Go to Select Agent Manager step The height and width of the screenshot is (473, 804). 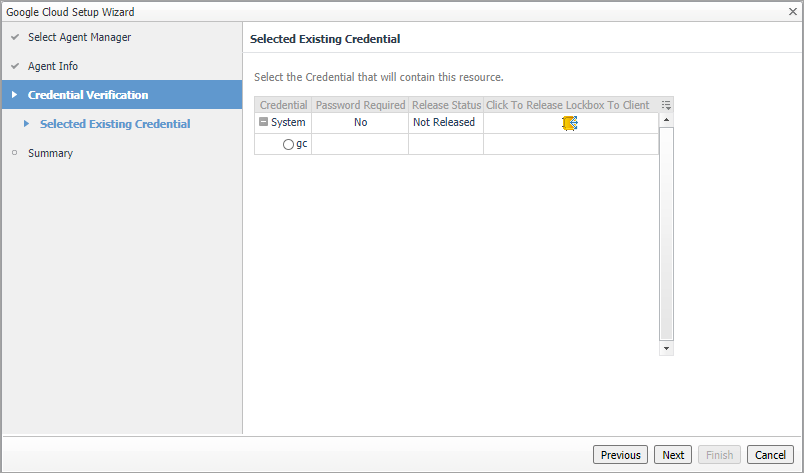79,37
